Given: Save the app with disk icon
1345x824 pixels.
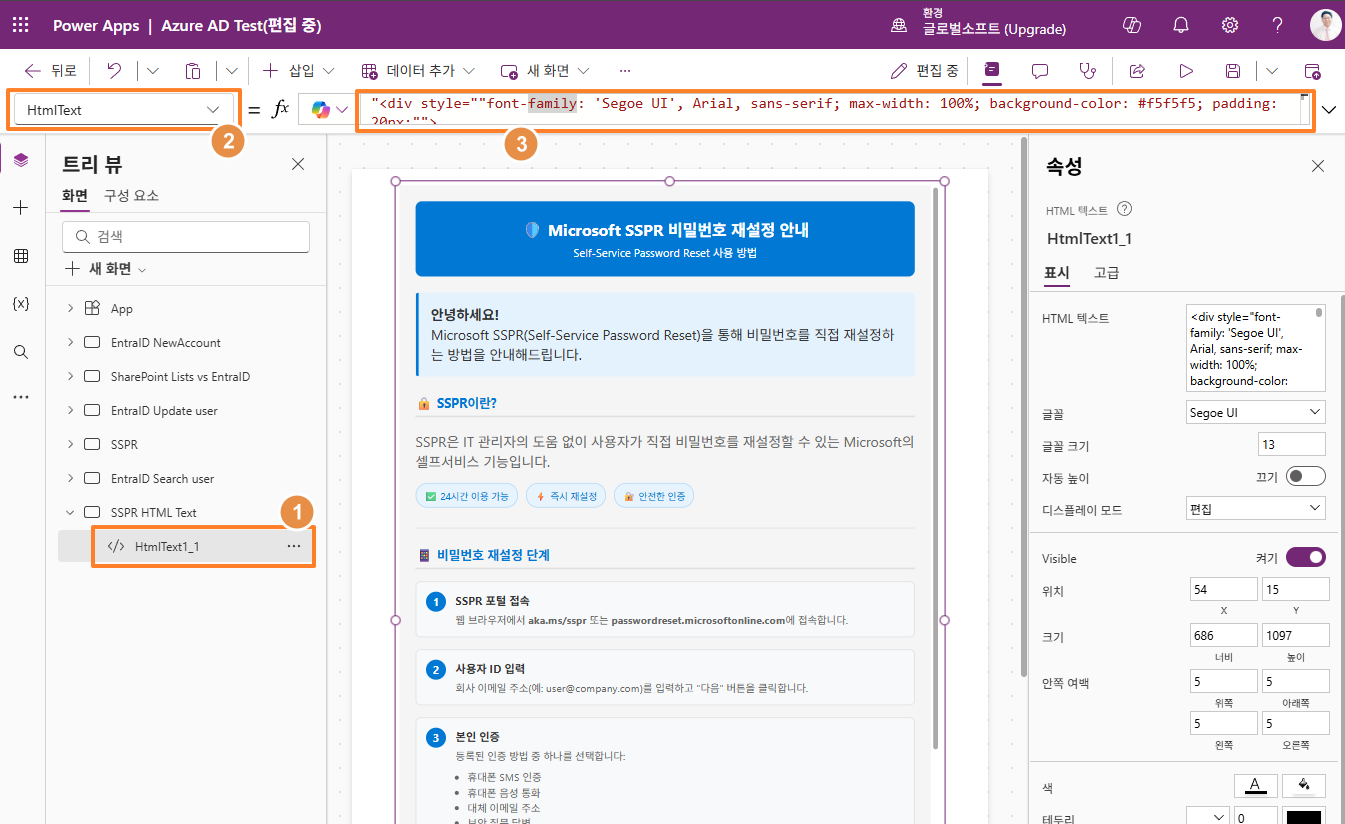Looking at the screenshot, I should (x=1233, y=71).
